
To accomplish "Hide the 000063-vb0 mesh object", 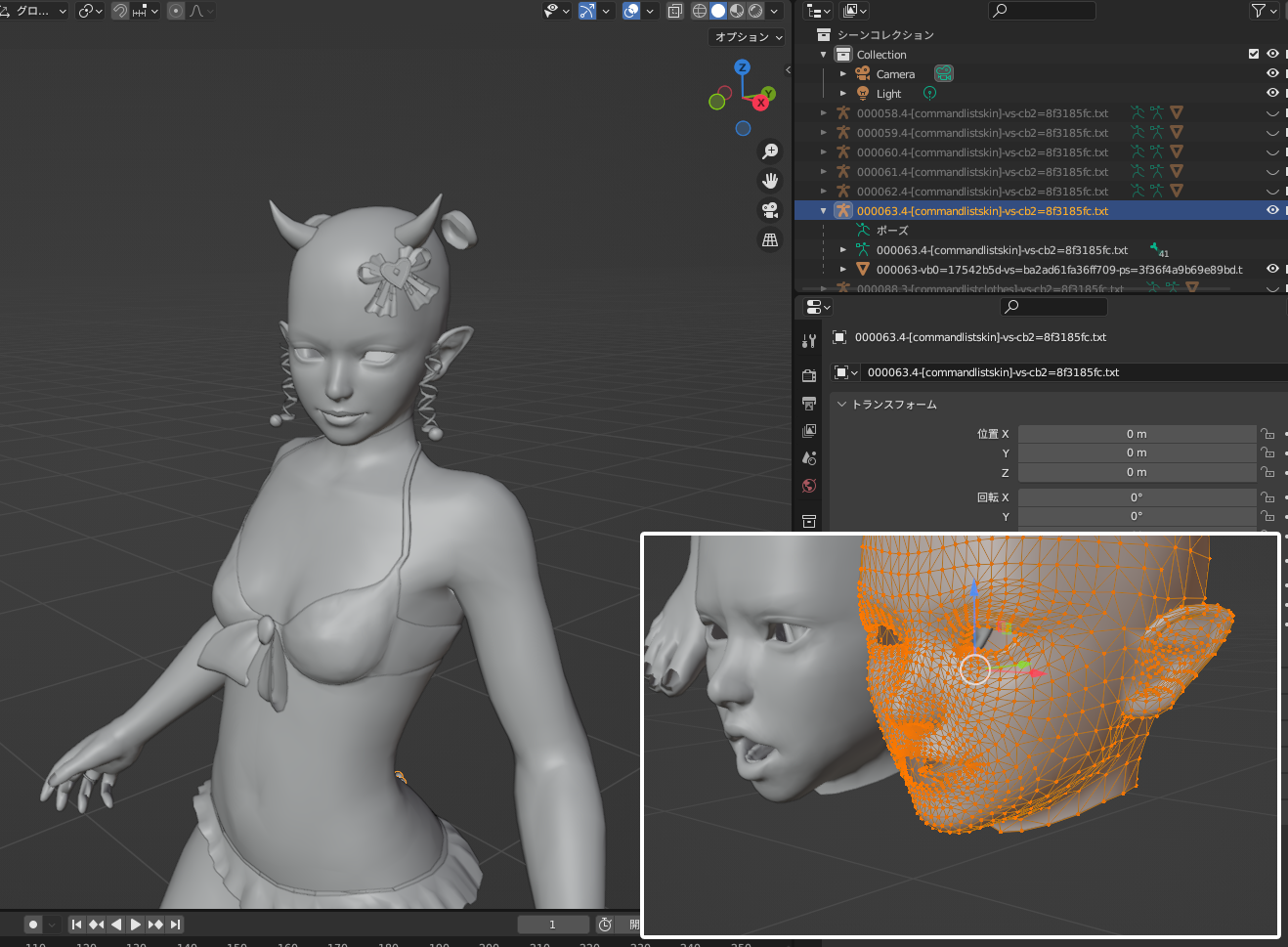I will (1272, 269).
